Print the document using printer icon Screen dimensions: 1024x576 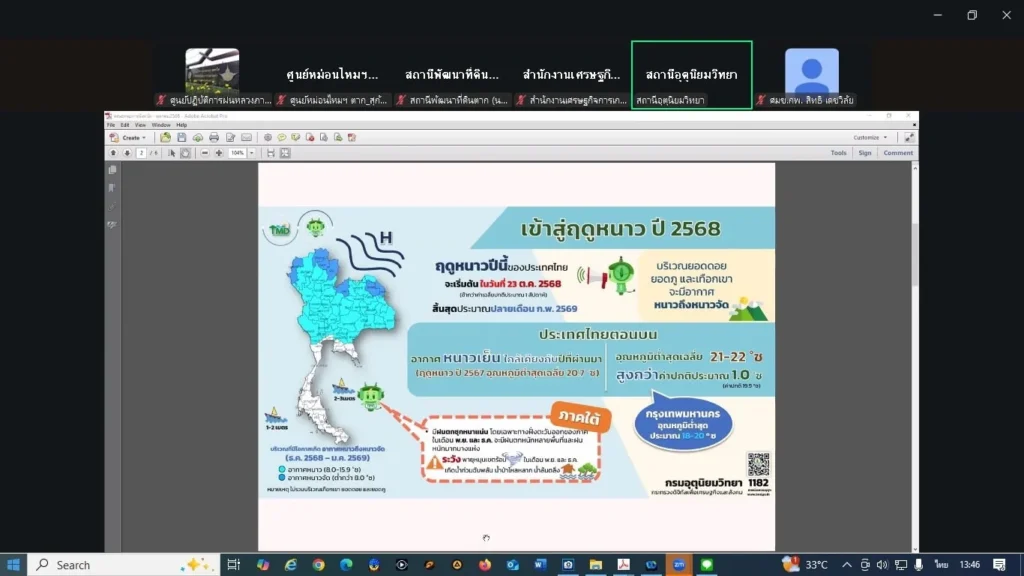coord(214,137)
